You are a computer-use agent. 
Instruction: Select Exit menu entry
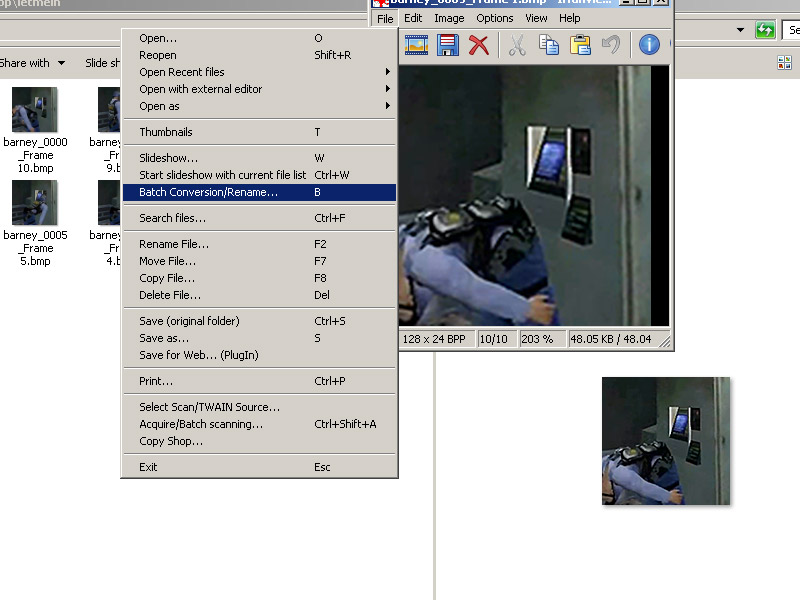coord(259,467)
